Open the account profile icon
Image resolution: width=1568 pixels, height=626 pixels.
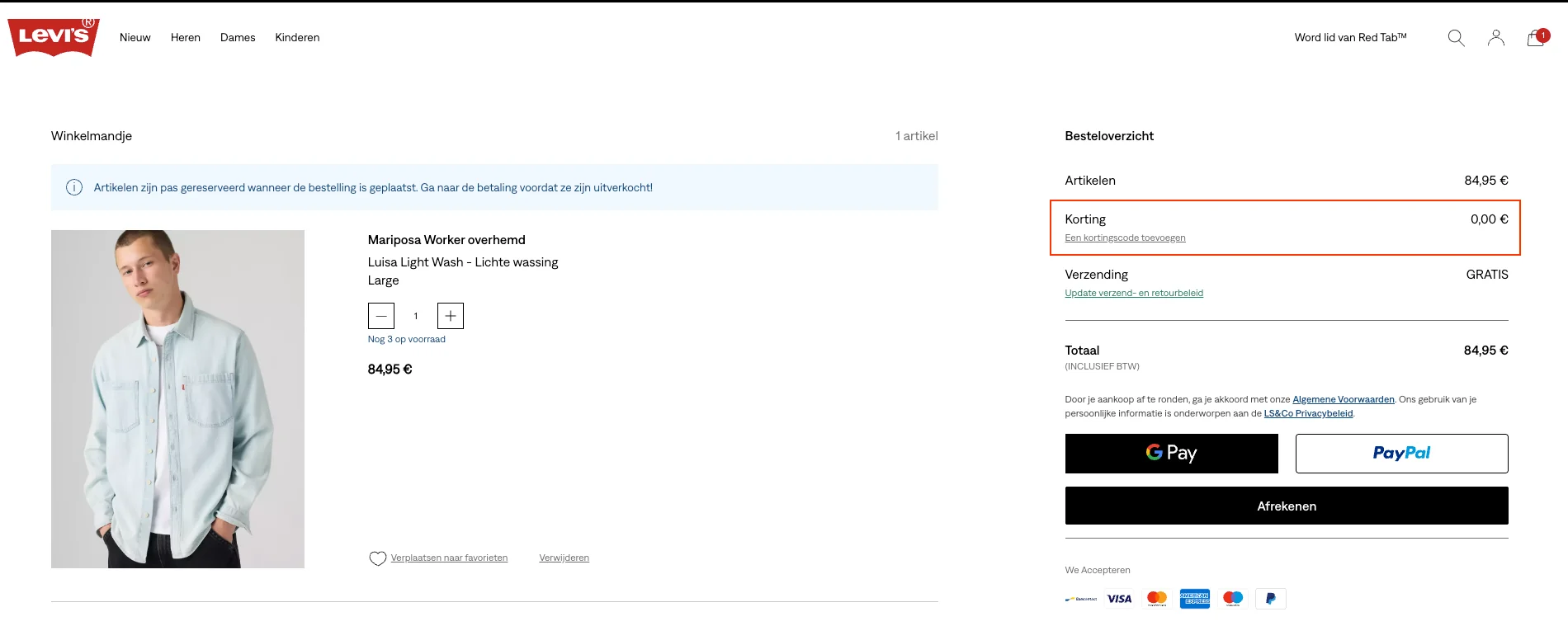tap(1495, 38)
